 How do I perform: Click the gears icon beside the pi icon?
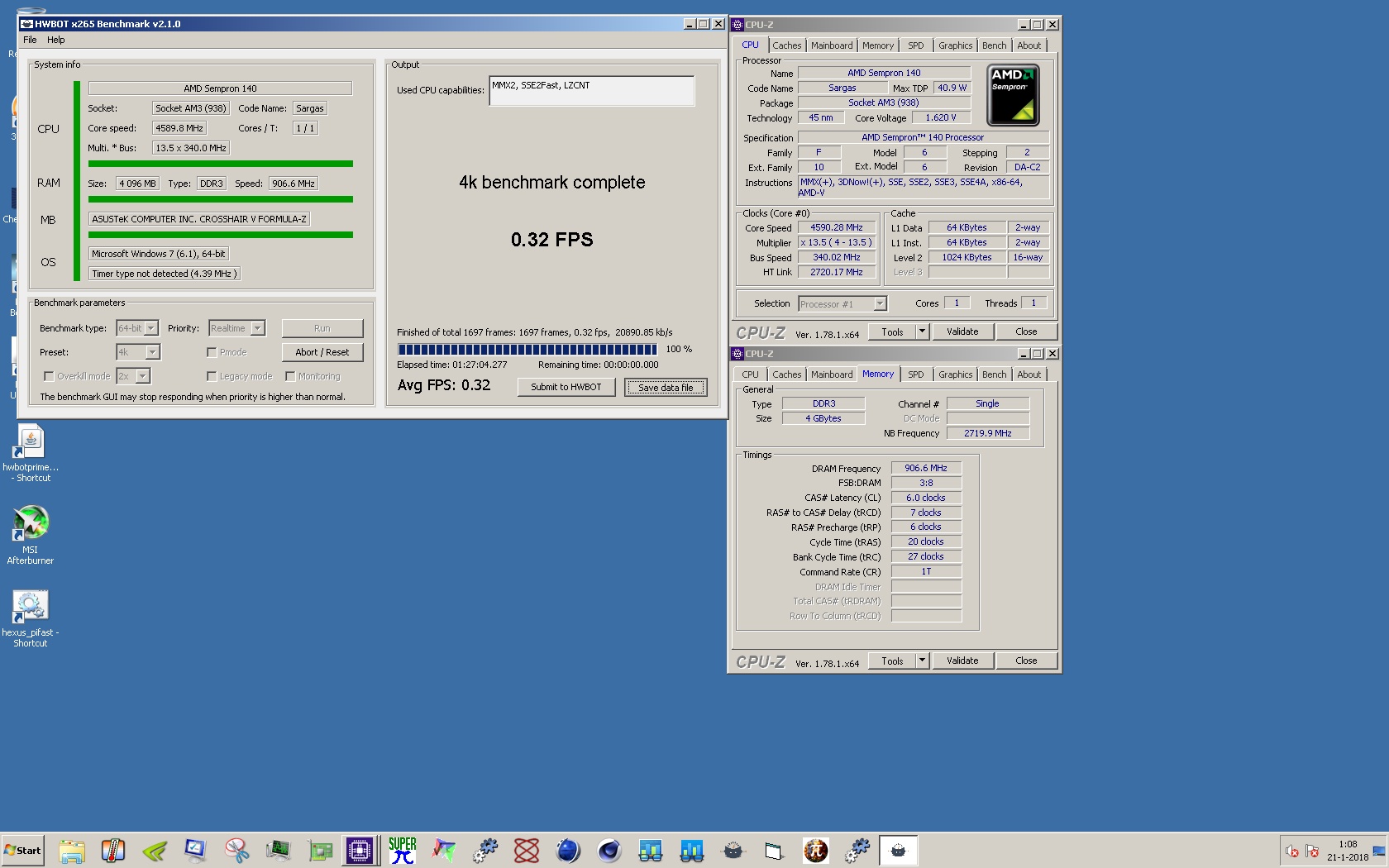click(x=857, y=851)
